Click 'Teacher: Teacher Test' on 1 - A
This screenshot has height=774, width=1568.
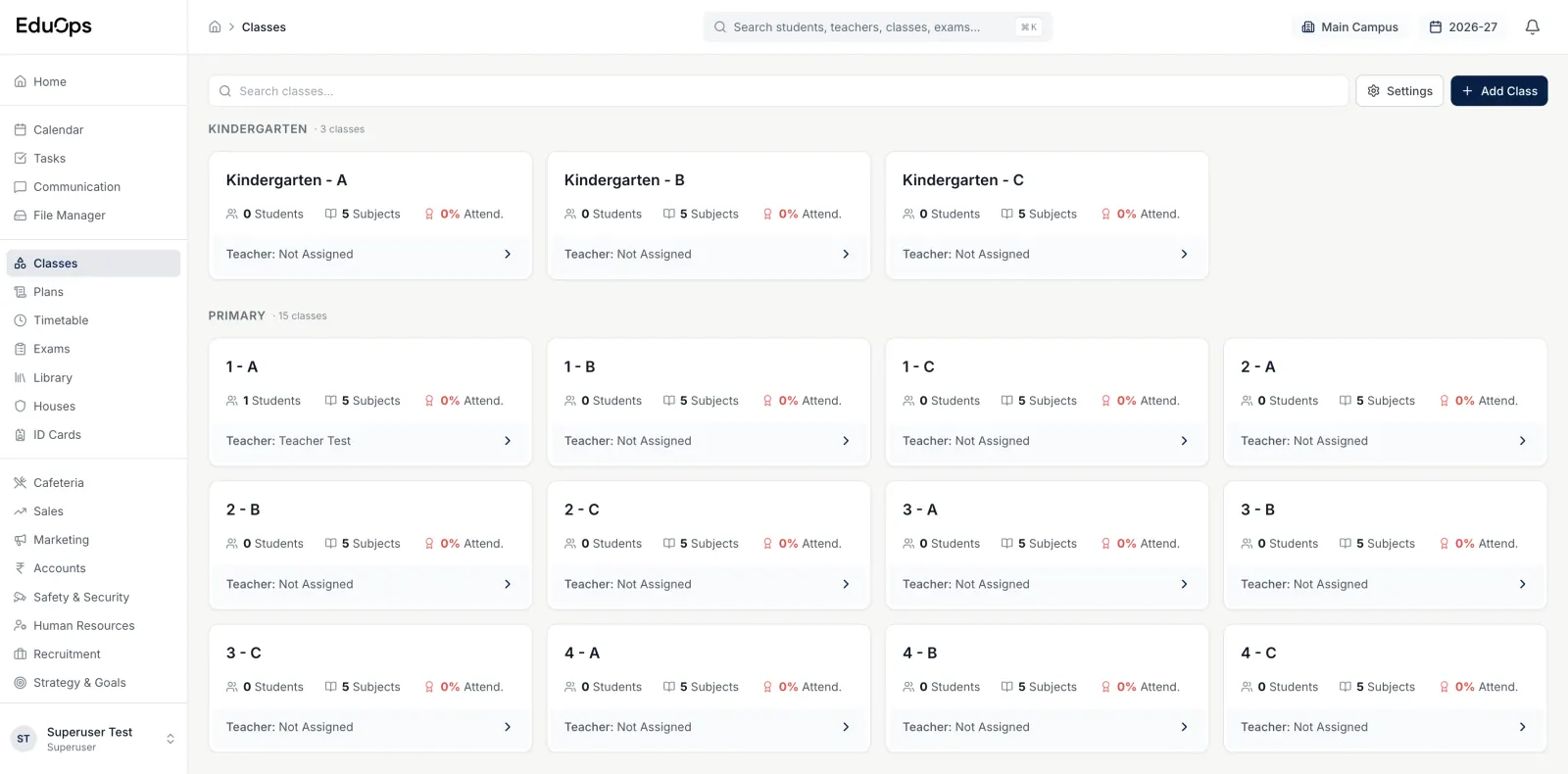pyautogui.click(x=288, y=441)
